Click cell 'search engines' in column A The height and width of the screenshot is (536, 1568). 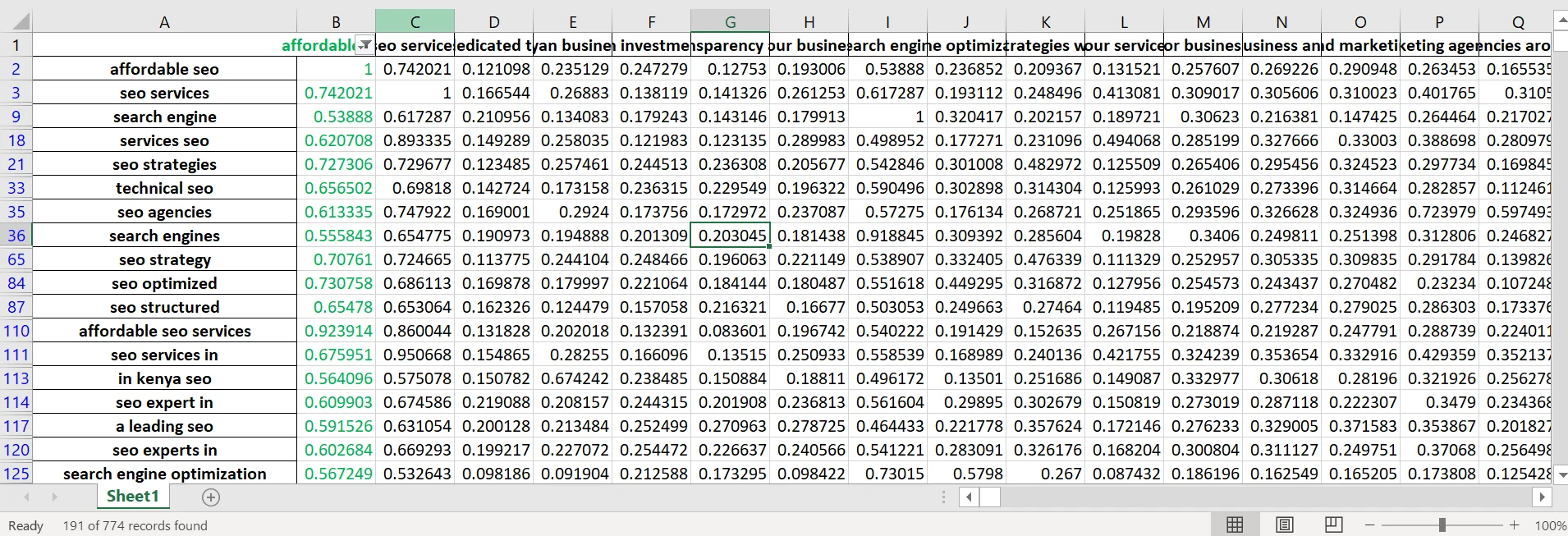click(x=164, y=236)
